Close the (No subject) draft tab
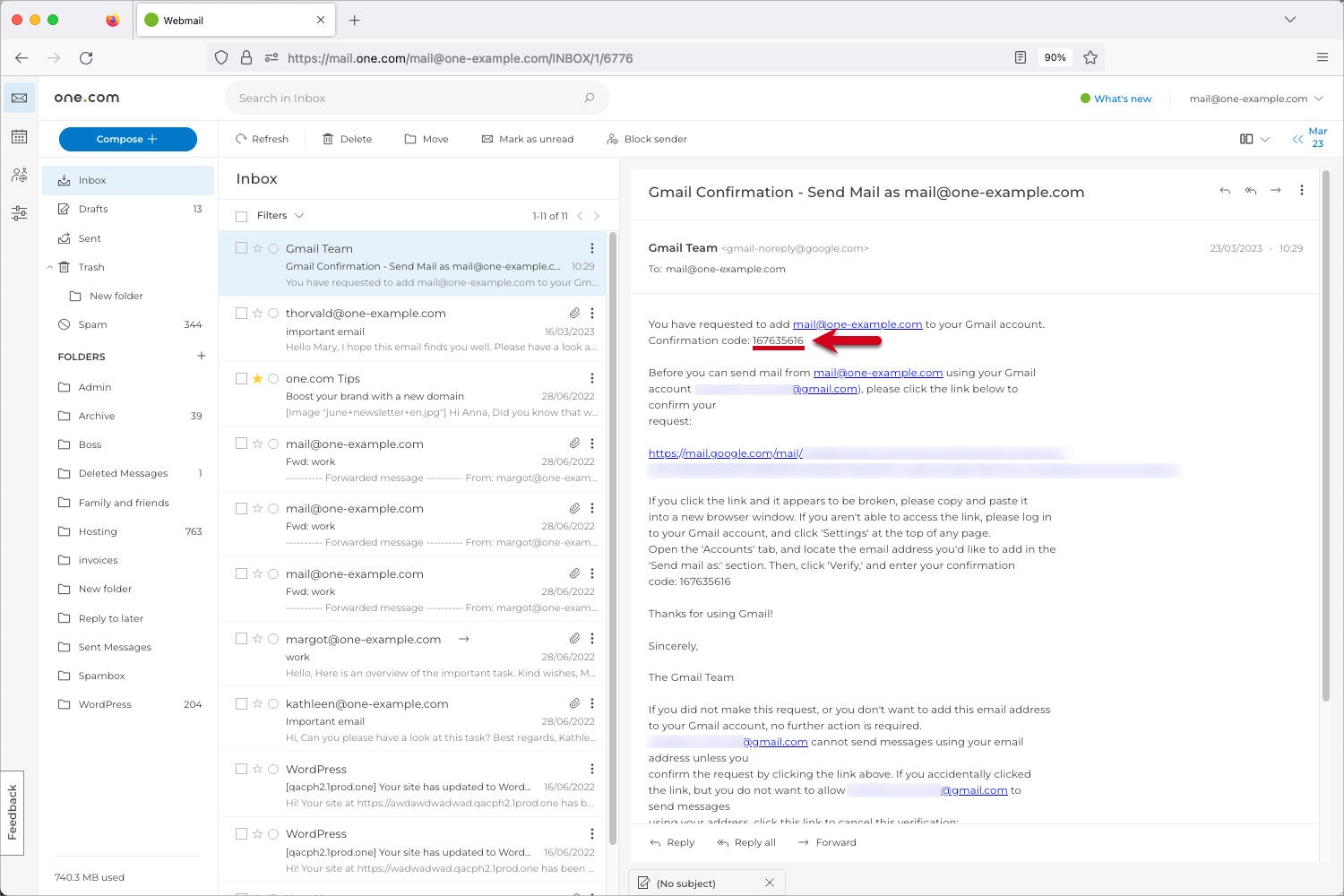 770,883
